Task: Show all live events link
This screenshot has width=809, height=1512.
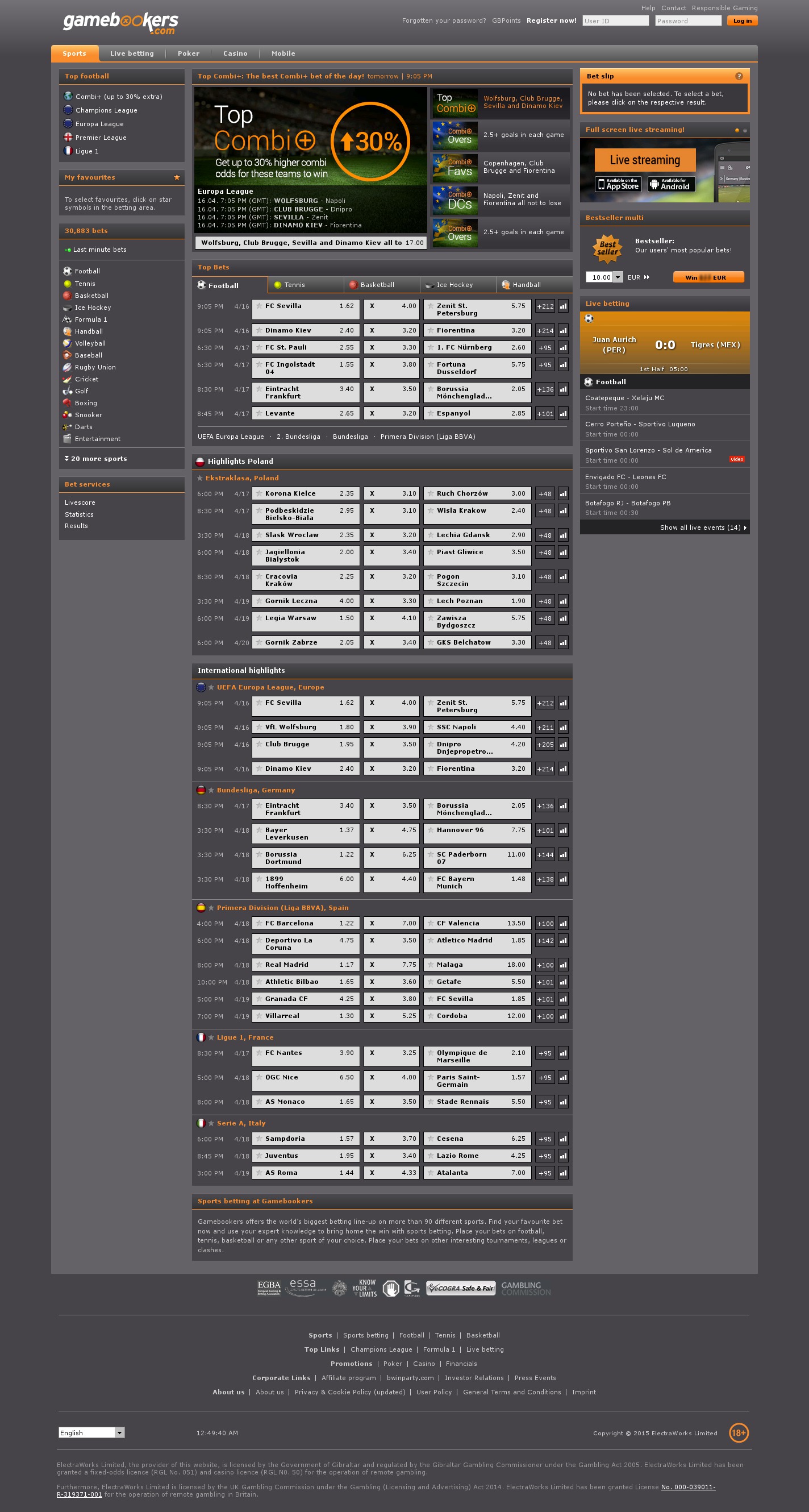Action: pos(702,527)
